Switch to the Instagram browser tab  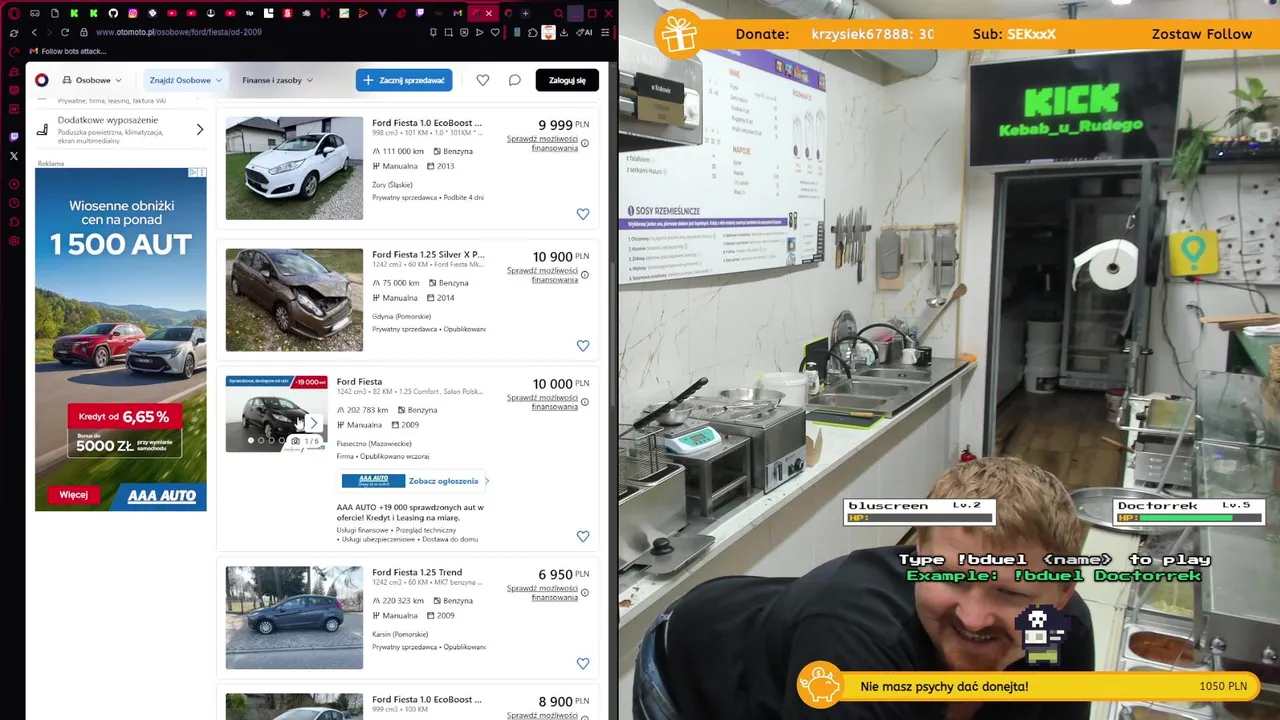(132, 13)
